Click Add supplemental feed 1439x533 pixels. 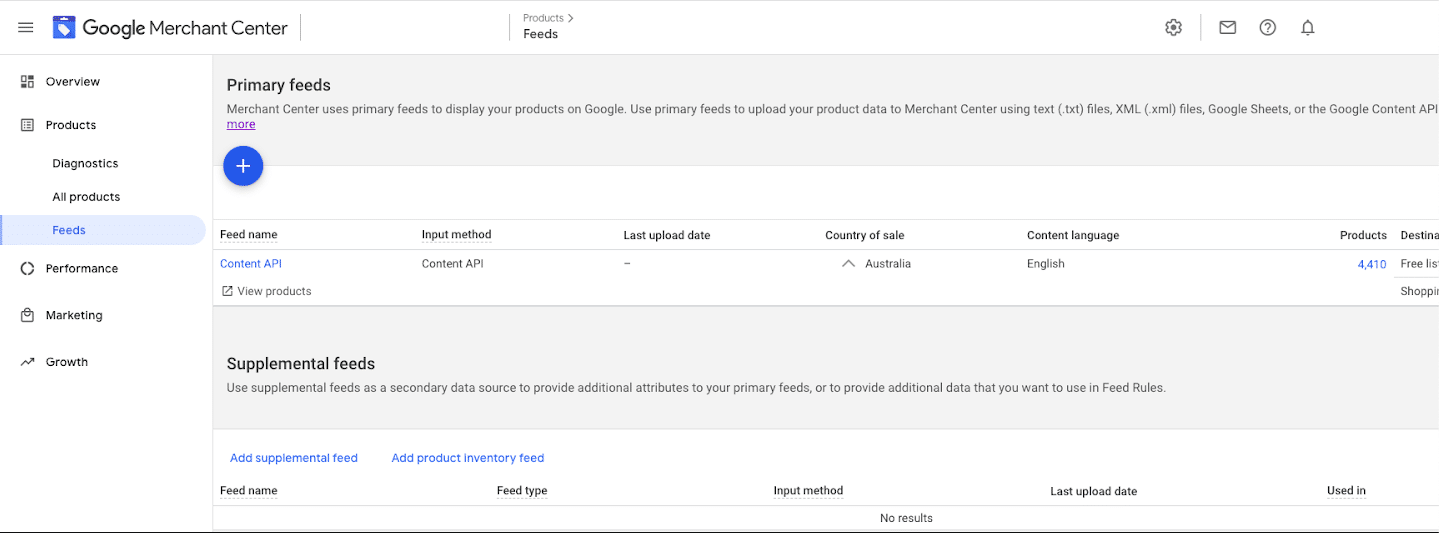click(x=293, y=458)
